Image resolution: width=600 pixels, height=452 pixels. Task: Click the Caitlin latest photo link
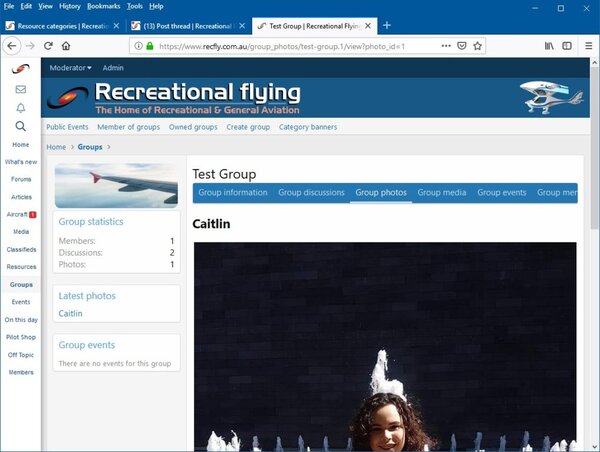(x=71, y=313)
